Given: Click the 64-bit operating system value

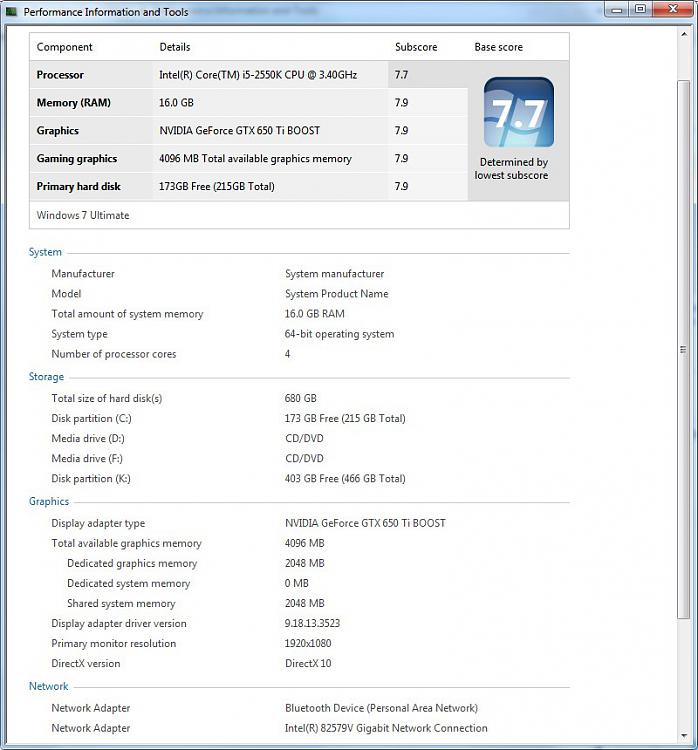Looking at the screenshot, I should (x=339, y=334).
